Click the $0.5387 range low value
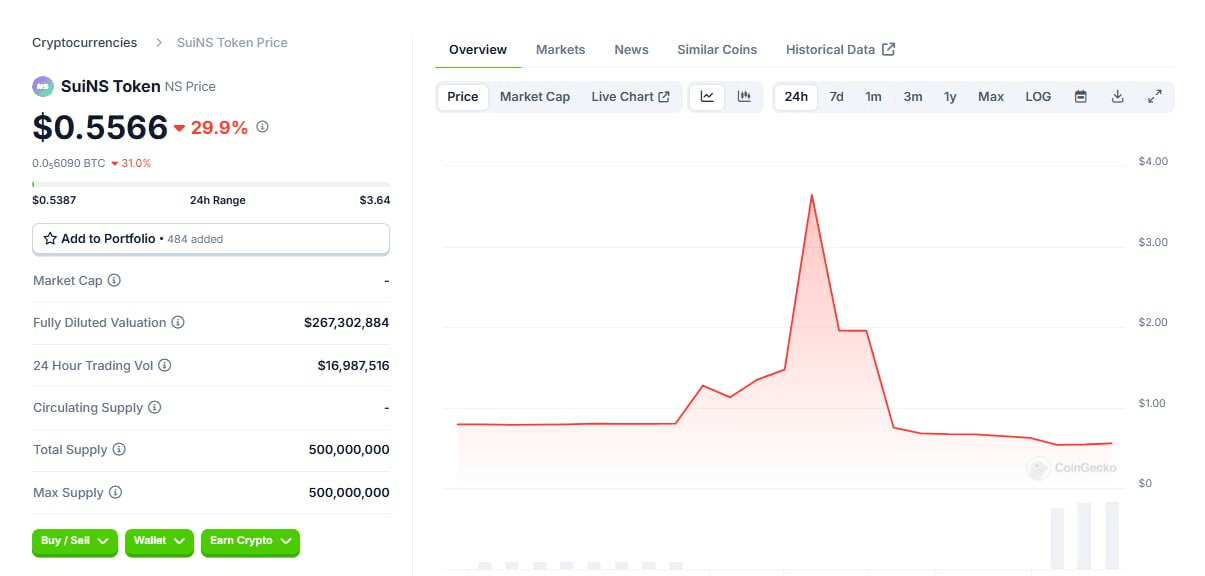The width and height of the screenshot is (1205, 576). tap(54, 200)
